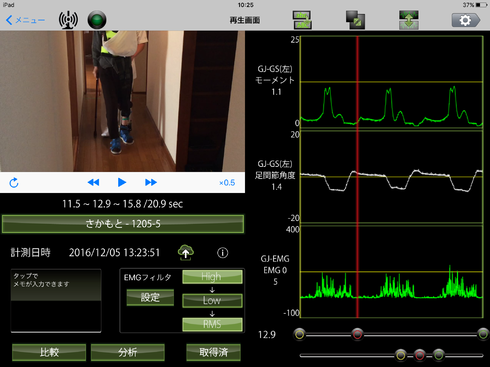490x367 pixels.
Task: Click the 12.9 time value beside slider
Action: coord(267,334)
